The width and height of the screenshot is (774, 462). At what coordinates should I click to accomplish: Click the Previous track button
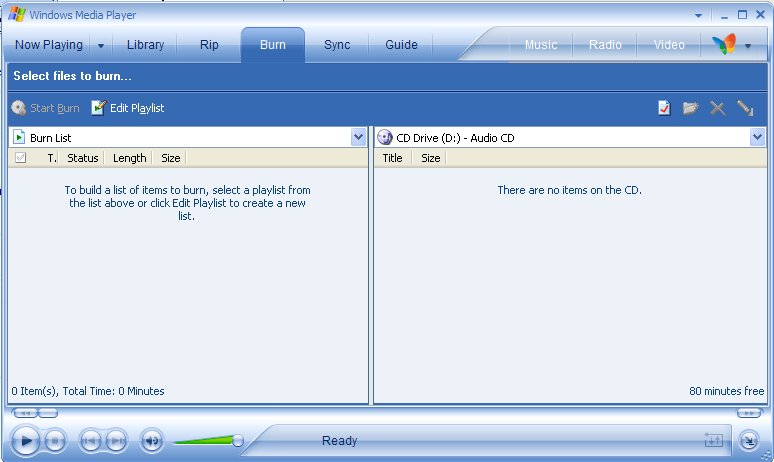click(90, 440)
